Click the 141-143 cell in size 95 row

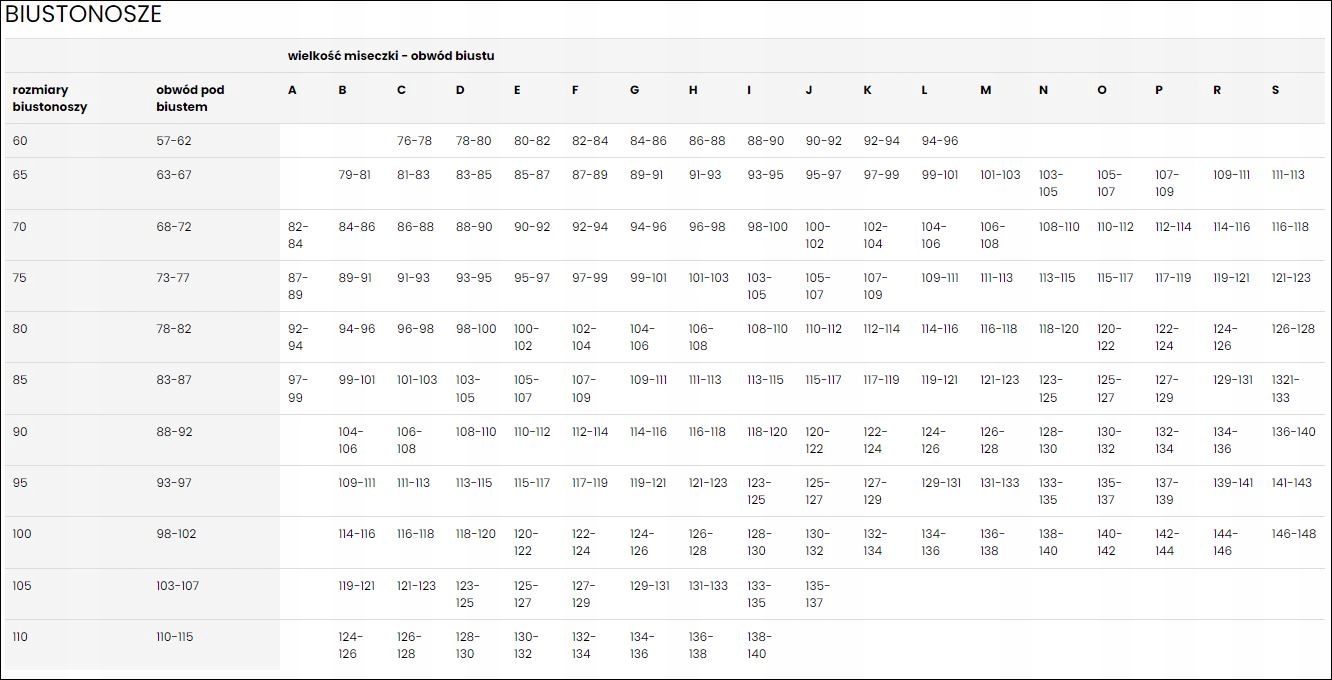pos(1291,483)
